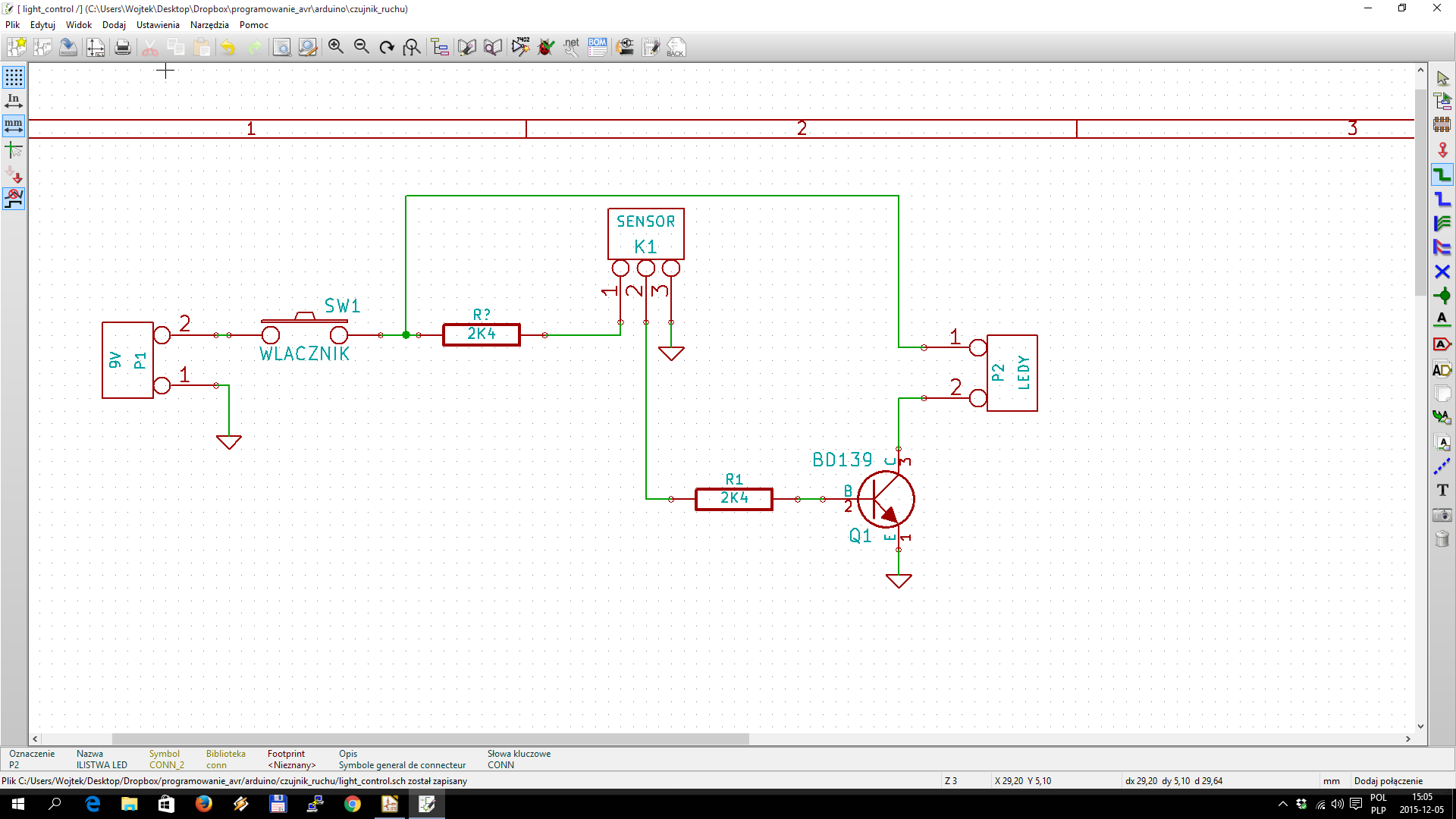This screenshot has width=1456, height=819.
Task: Select the Place bus tool
Action: [1442, 199]
